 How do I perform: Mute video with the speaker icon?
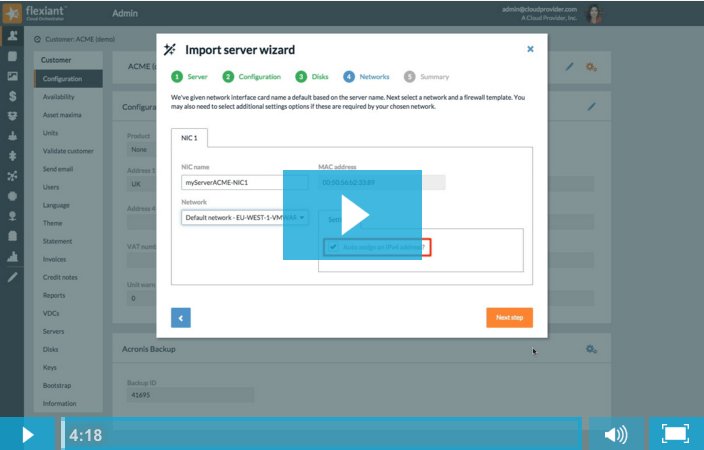pyautogui.click(x=616, y=434)
